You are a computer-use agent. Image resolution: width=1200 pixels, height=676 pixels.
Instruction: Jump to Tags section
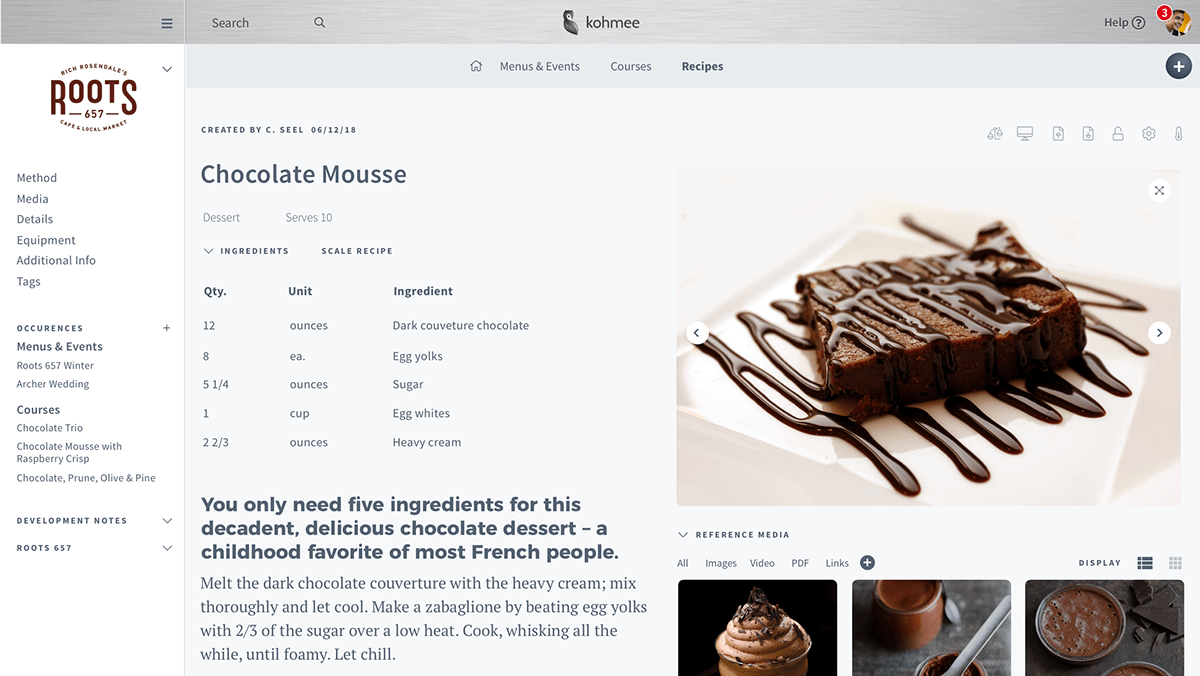click(x=28, y=281)
